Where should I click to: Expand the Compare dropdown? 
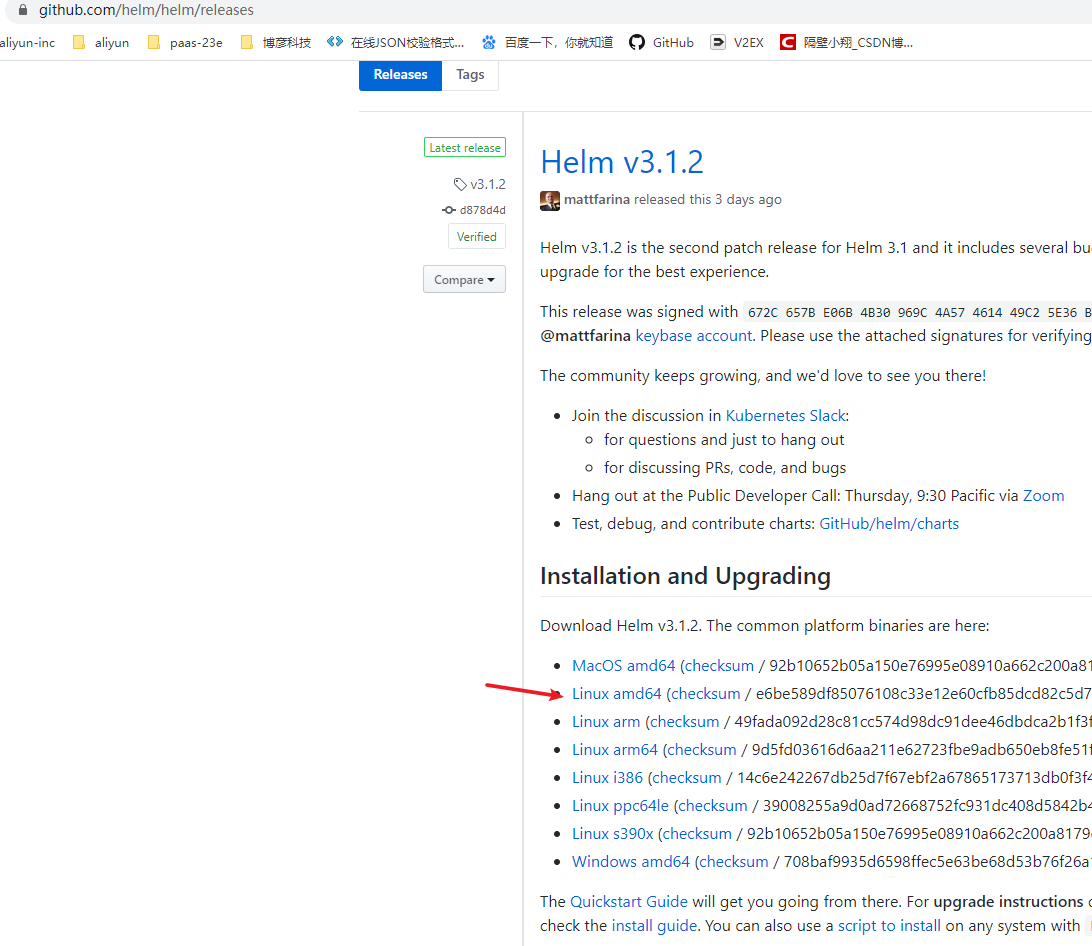pyautogui.click(x=465, y=279)
